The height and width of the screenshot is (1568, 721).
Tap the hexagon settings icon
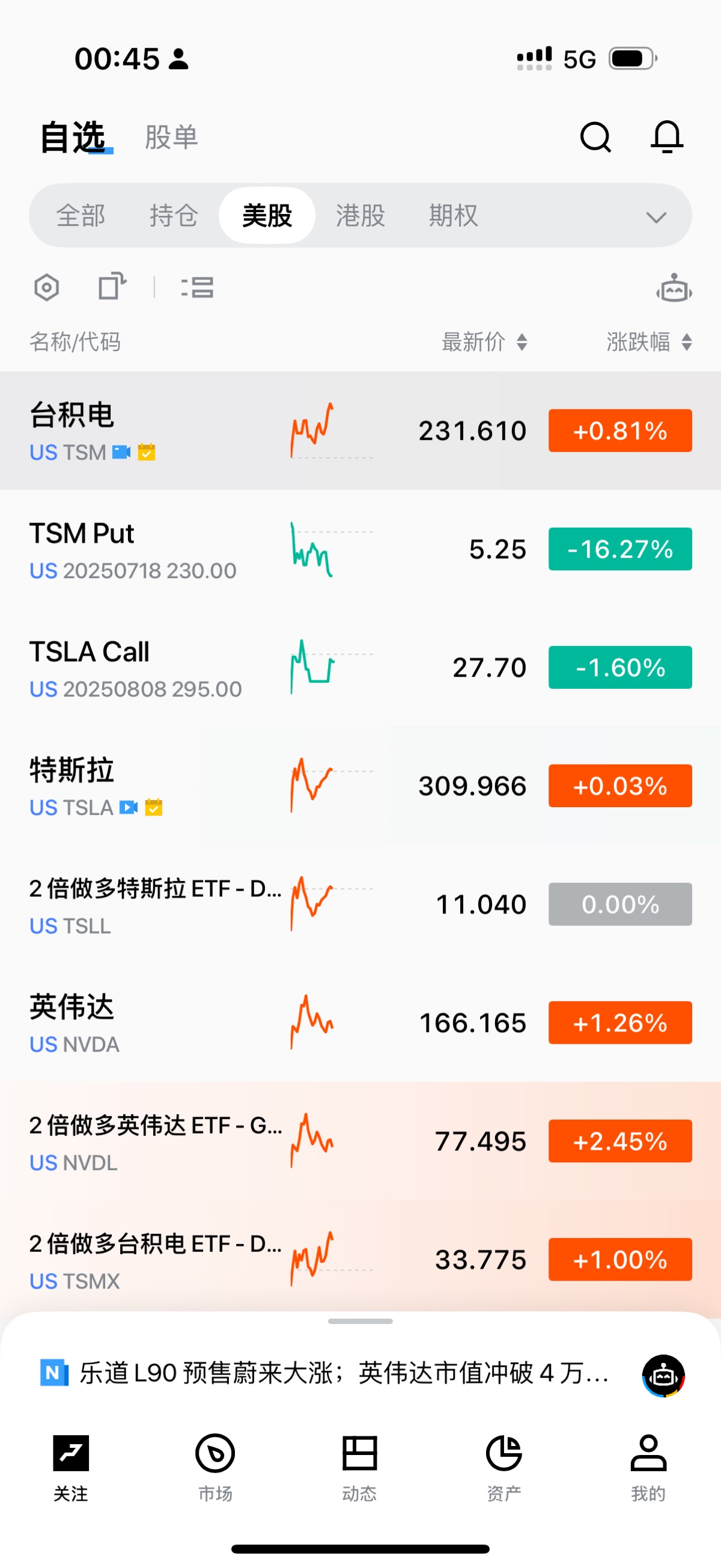(x=47, y=287)
